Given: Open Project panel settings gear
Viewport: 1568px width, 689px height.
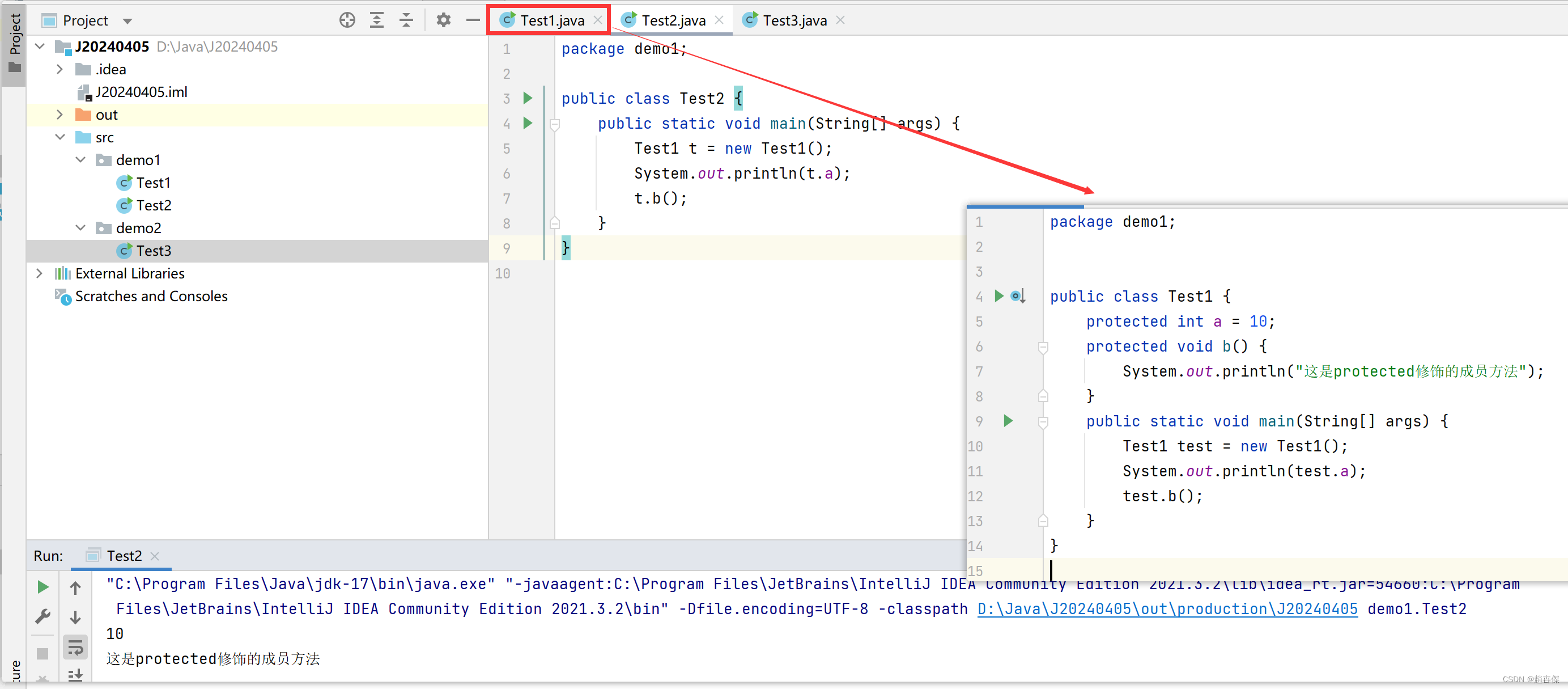Looking at the screenshot, I should [x=443, y=20].
